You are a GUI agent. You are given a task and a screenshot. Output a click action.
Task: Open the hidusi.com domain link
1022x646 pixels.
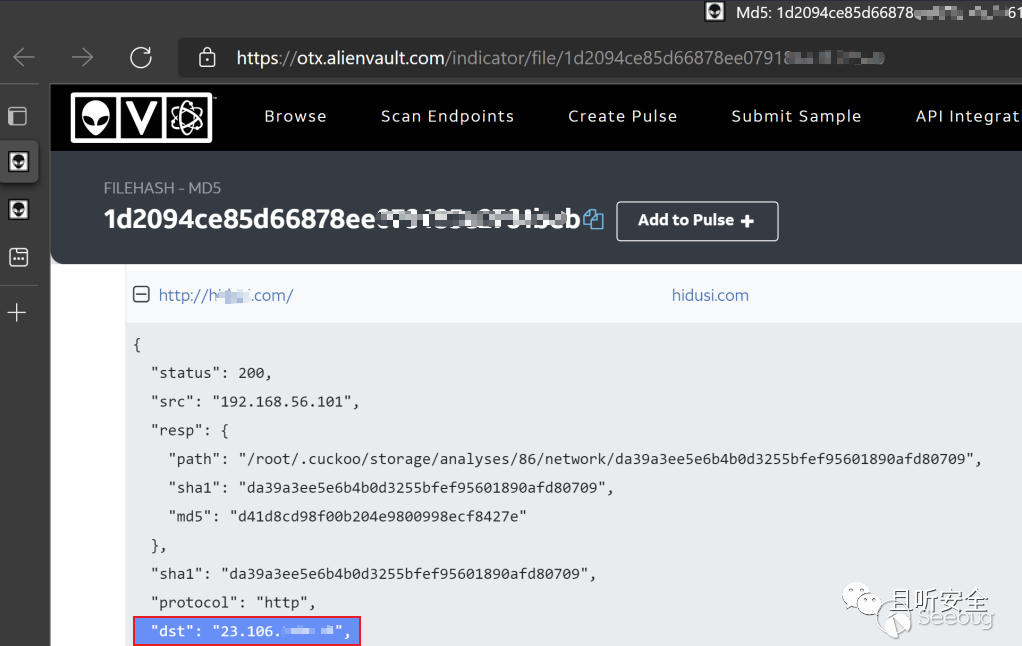pyautogui.click(x=710, y=295)
